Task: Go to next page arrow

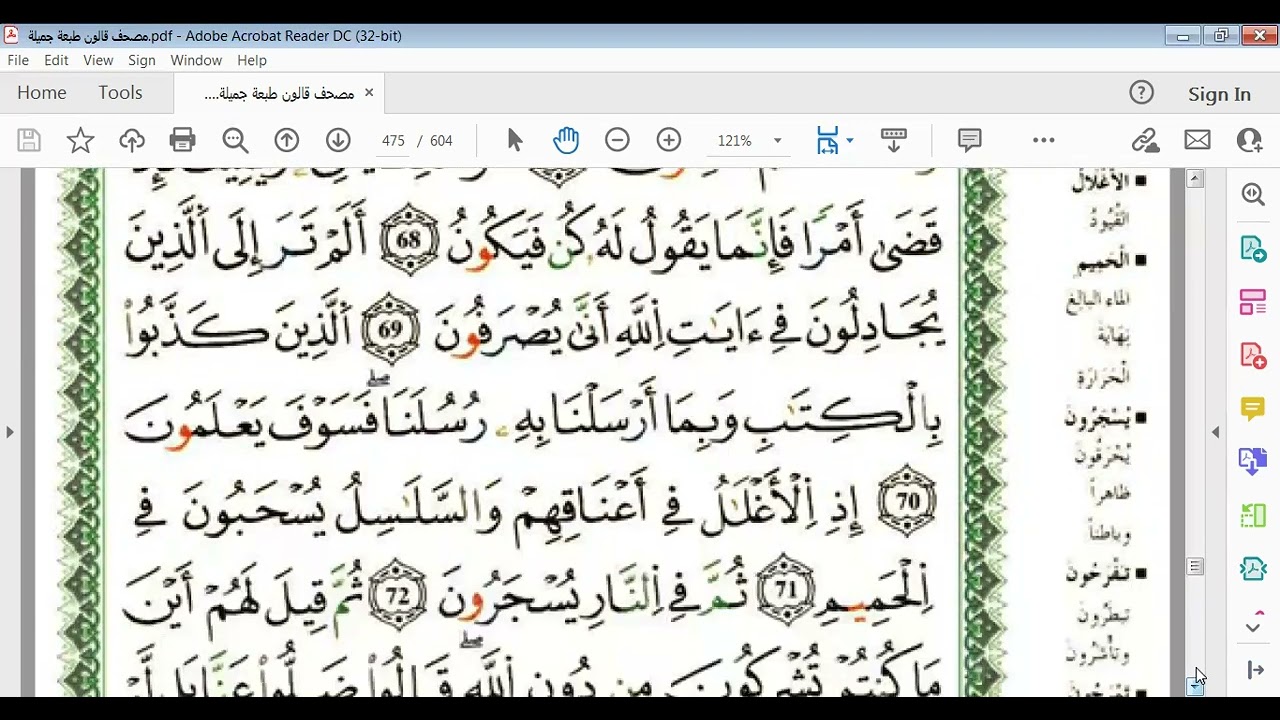Action: point(338,140)
